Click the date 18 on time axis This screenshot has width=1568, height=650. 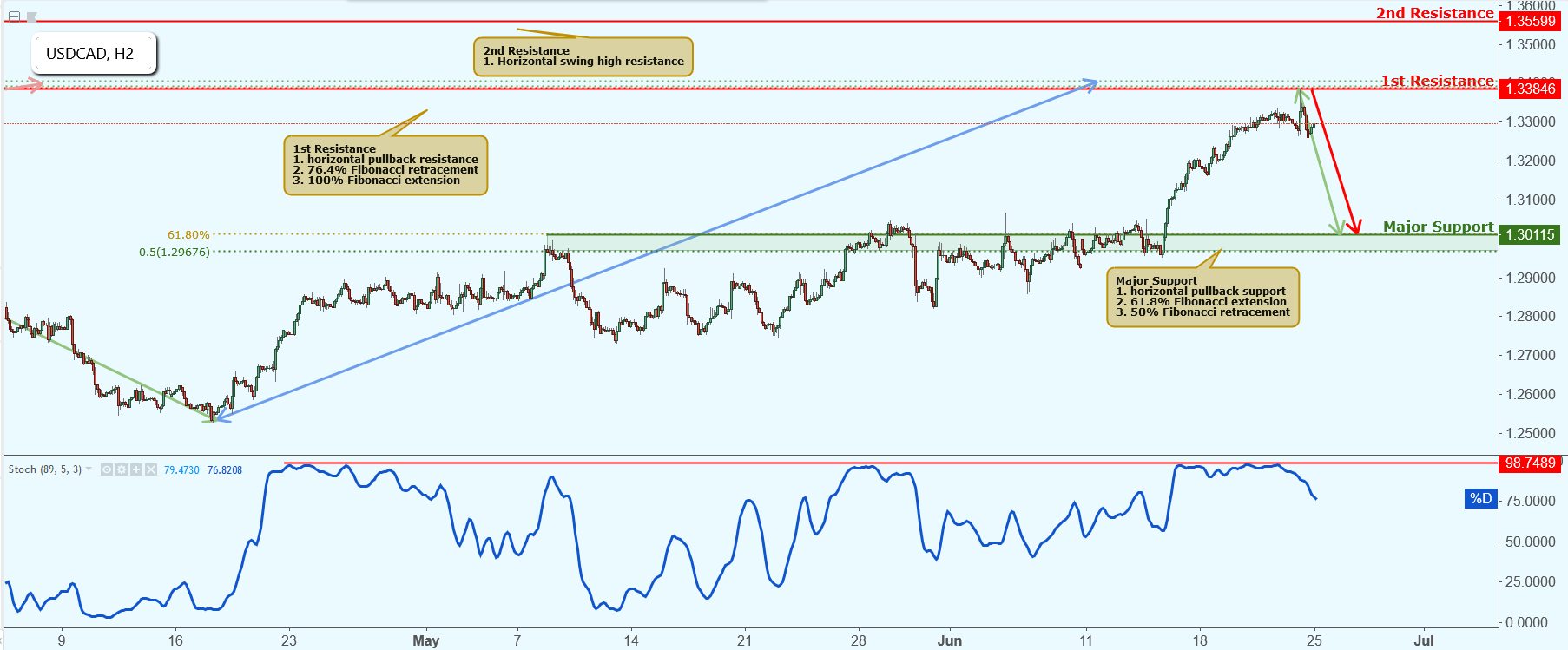[x=1200, y=640]
